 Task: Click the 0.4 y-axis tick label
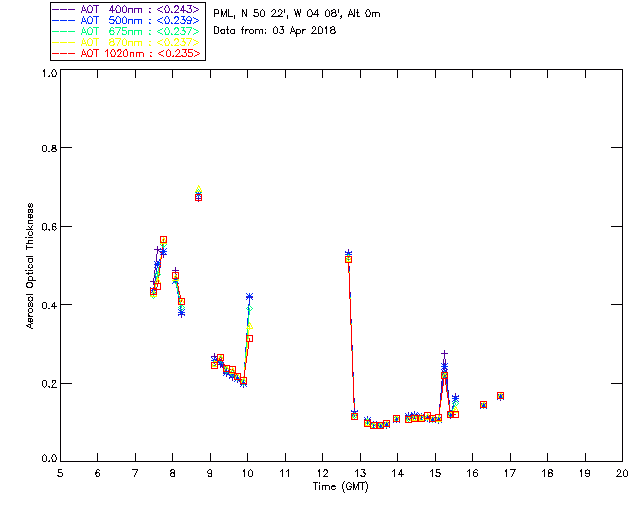point(49,305)
